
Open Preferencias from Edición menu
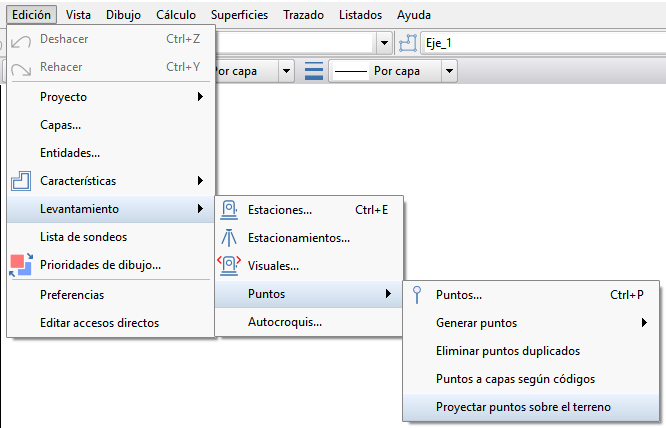pyautogui.click(x=72, y=295)
